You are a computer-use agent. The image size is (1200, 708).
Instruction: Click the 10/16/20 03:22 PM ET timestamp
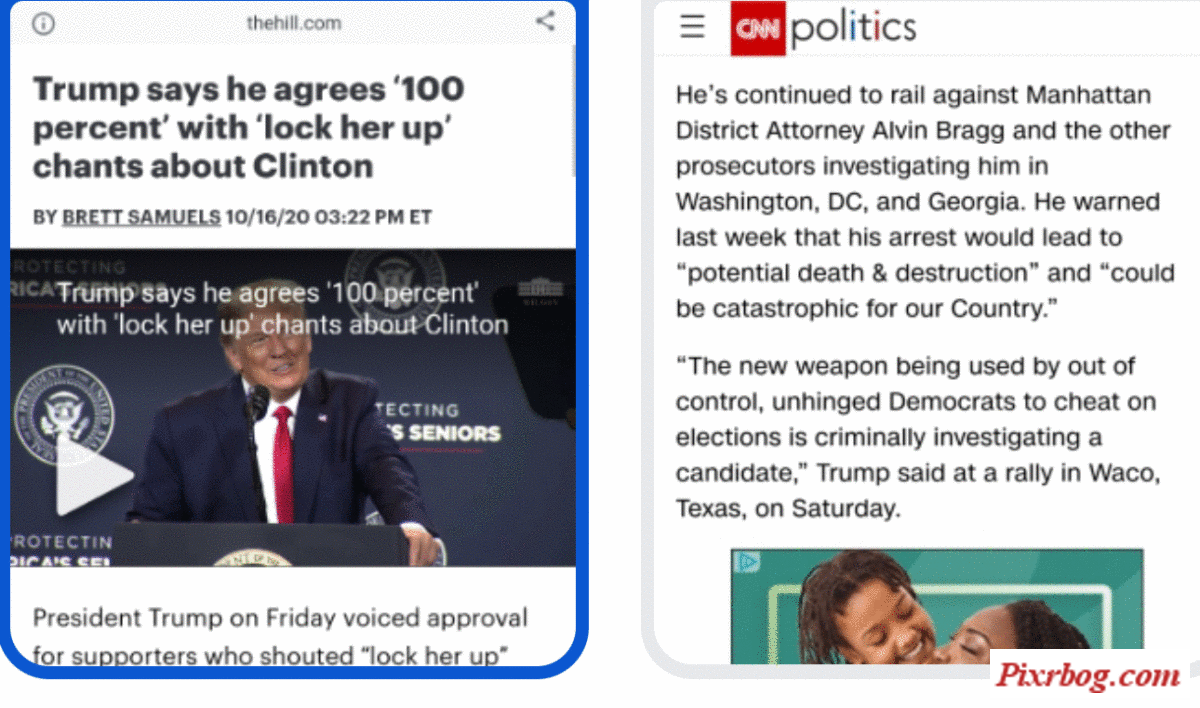pyautogui.click(x=329, y=217)
